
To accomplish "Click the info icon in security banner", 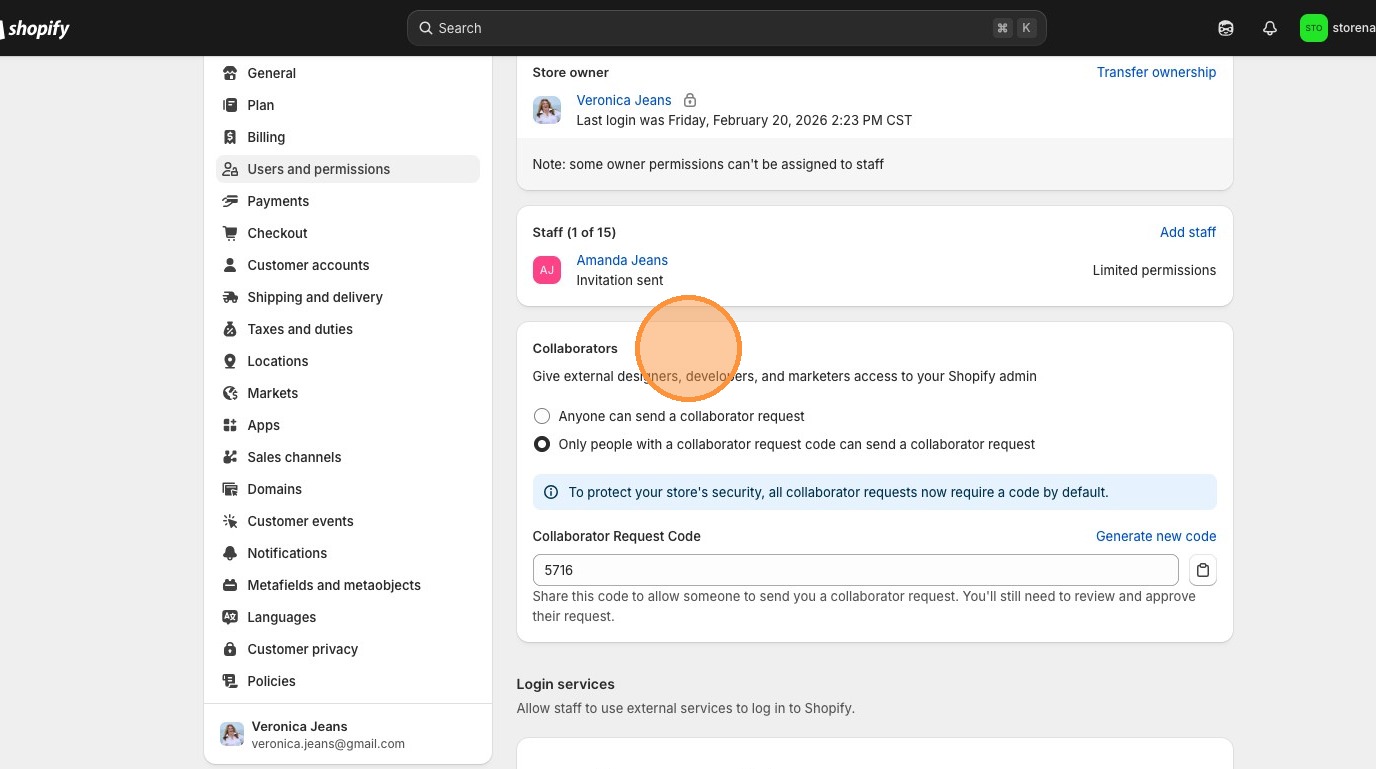I will tap(550, 492).
